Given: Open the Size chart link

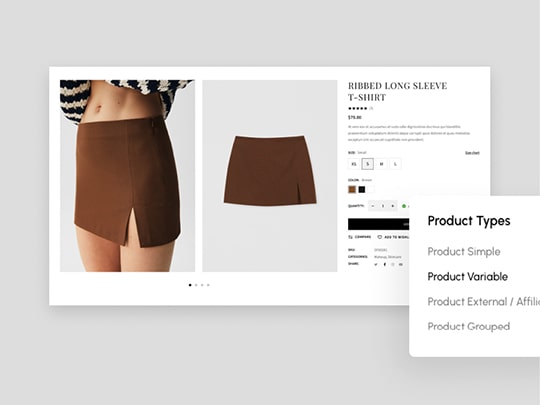Looking at the screenshot, I should (x=472, y=153).
